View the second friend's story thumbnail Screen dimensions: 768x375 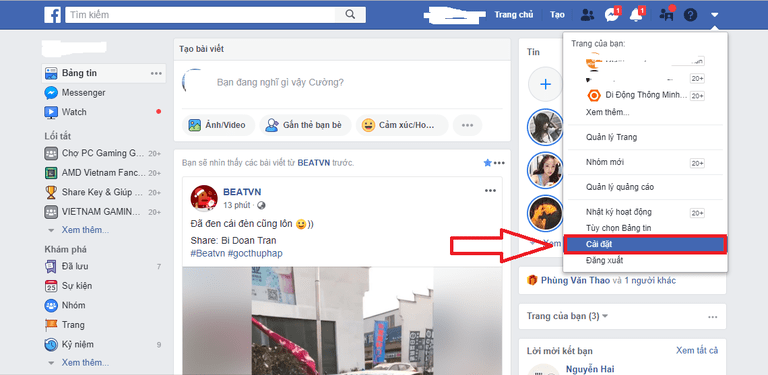pyautogui.click(x=545, y=170)
